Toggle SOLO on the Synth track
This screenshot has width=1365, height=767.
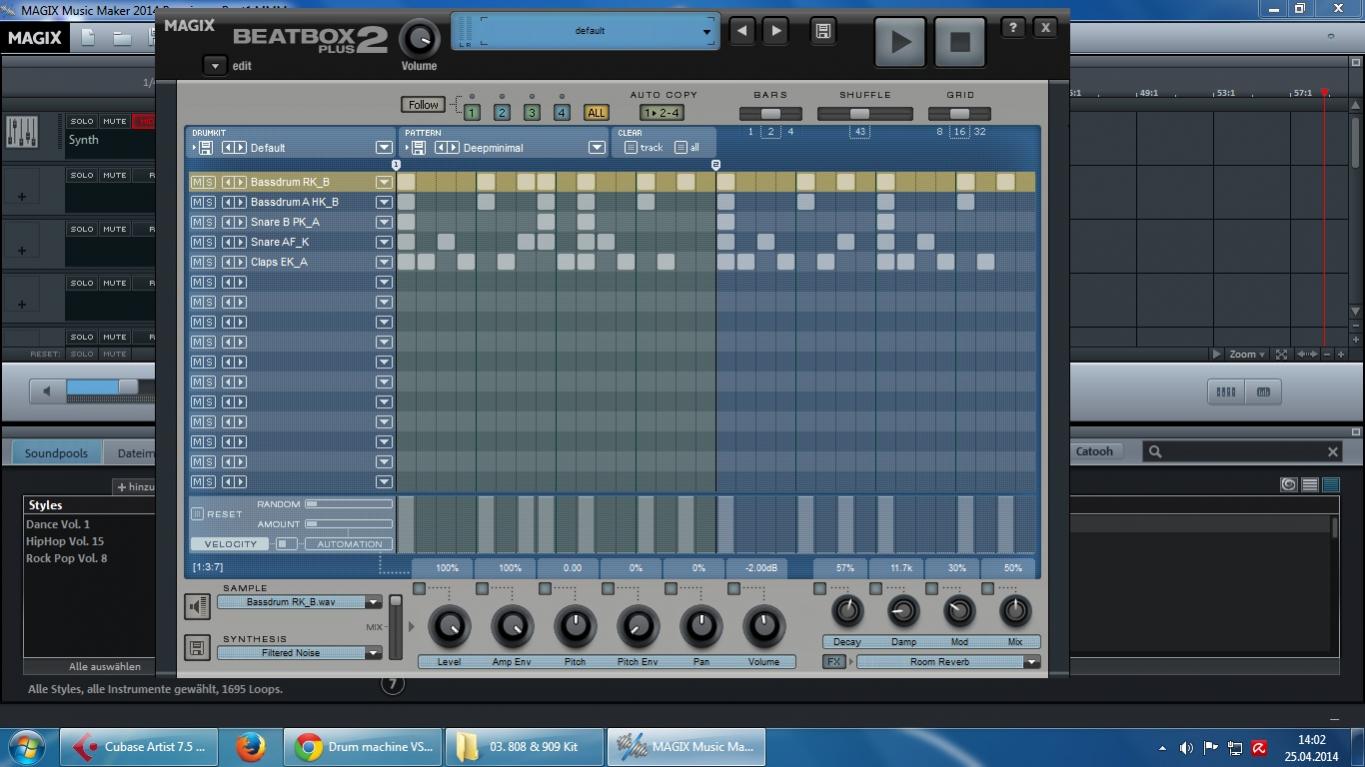pyautogui.click(x=82, y=121)
